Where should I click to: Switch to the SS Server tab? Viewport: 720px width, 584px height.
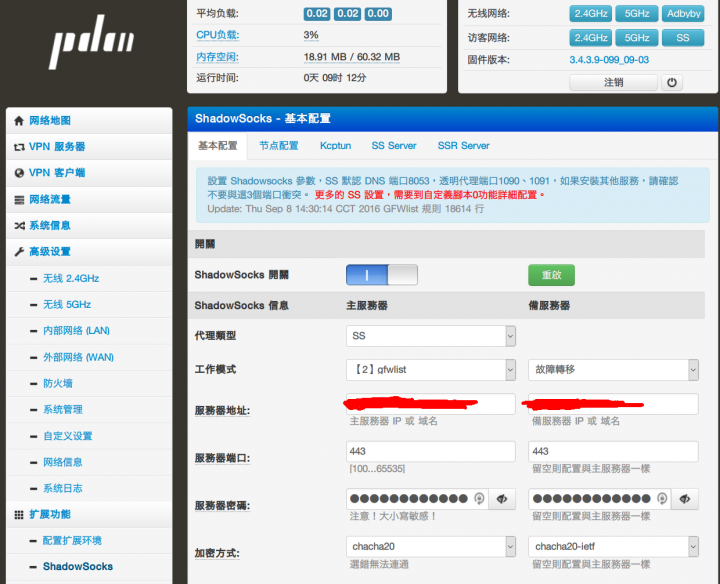coord(394,146)
